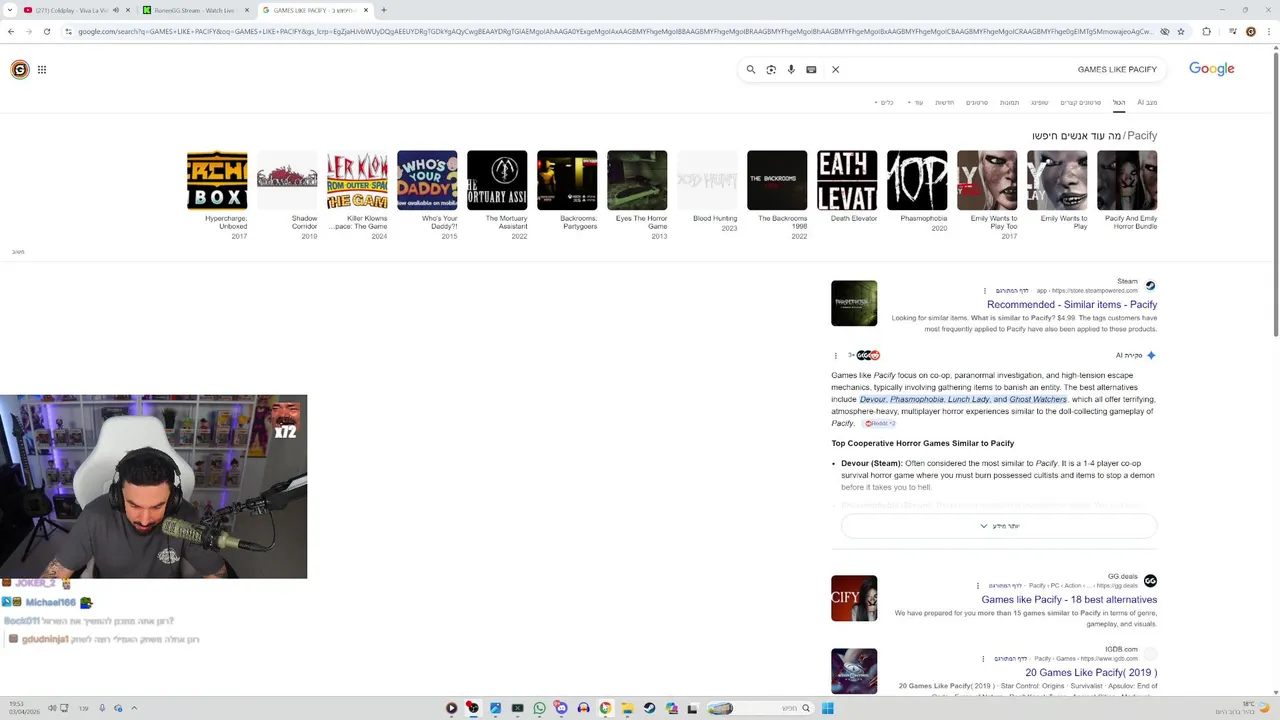Viewport: 1280px width, 720px height.
Task: Open the browser Extensions puzzle icon
Action: (1206, 31)
